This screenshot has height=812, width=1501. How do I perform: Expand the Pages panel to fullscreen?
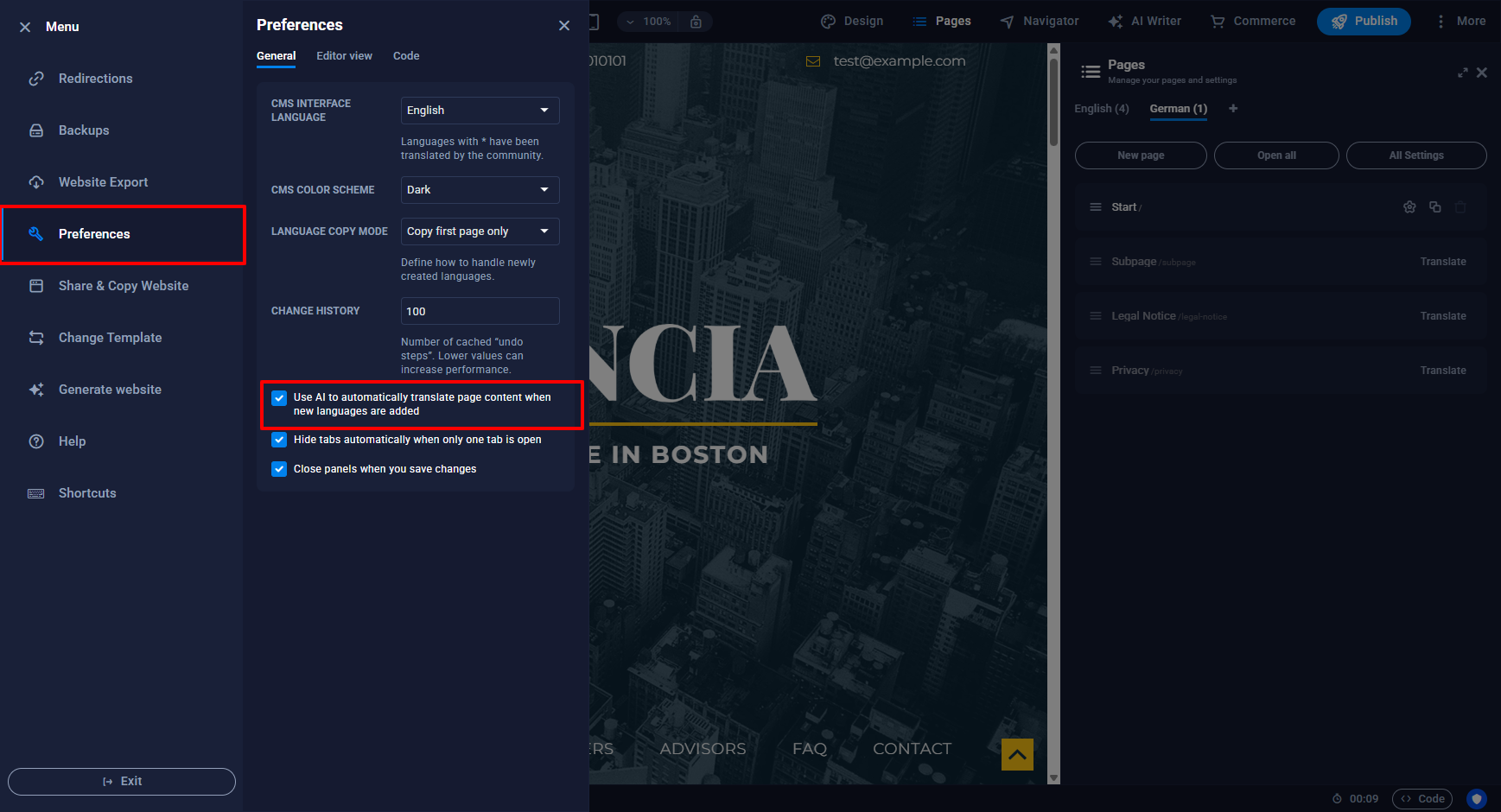[x=1462, y=73]
